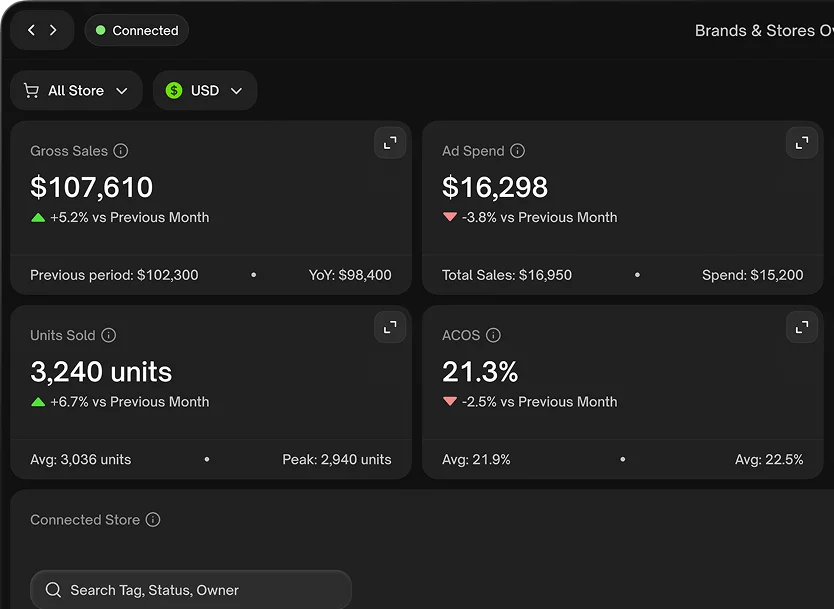
Task: Click the USD dropdown chevron
Action: coord(236,91)
